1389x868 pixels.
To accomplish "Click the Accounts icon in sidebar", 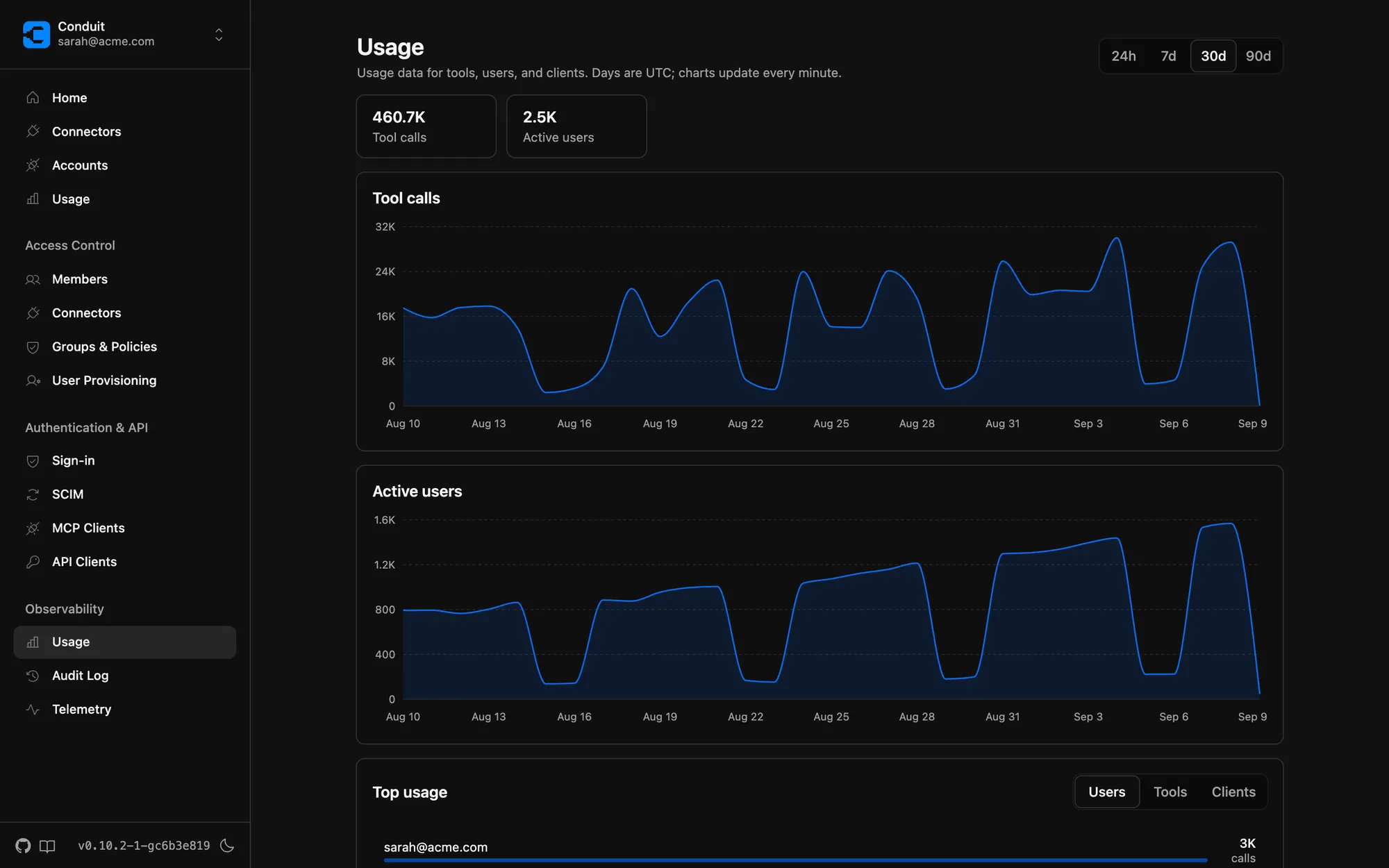I will coord(33,165).
